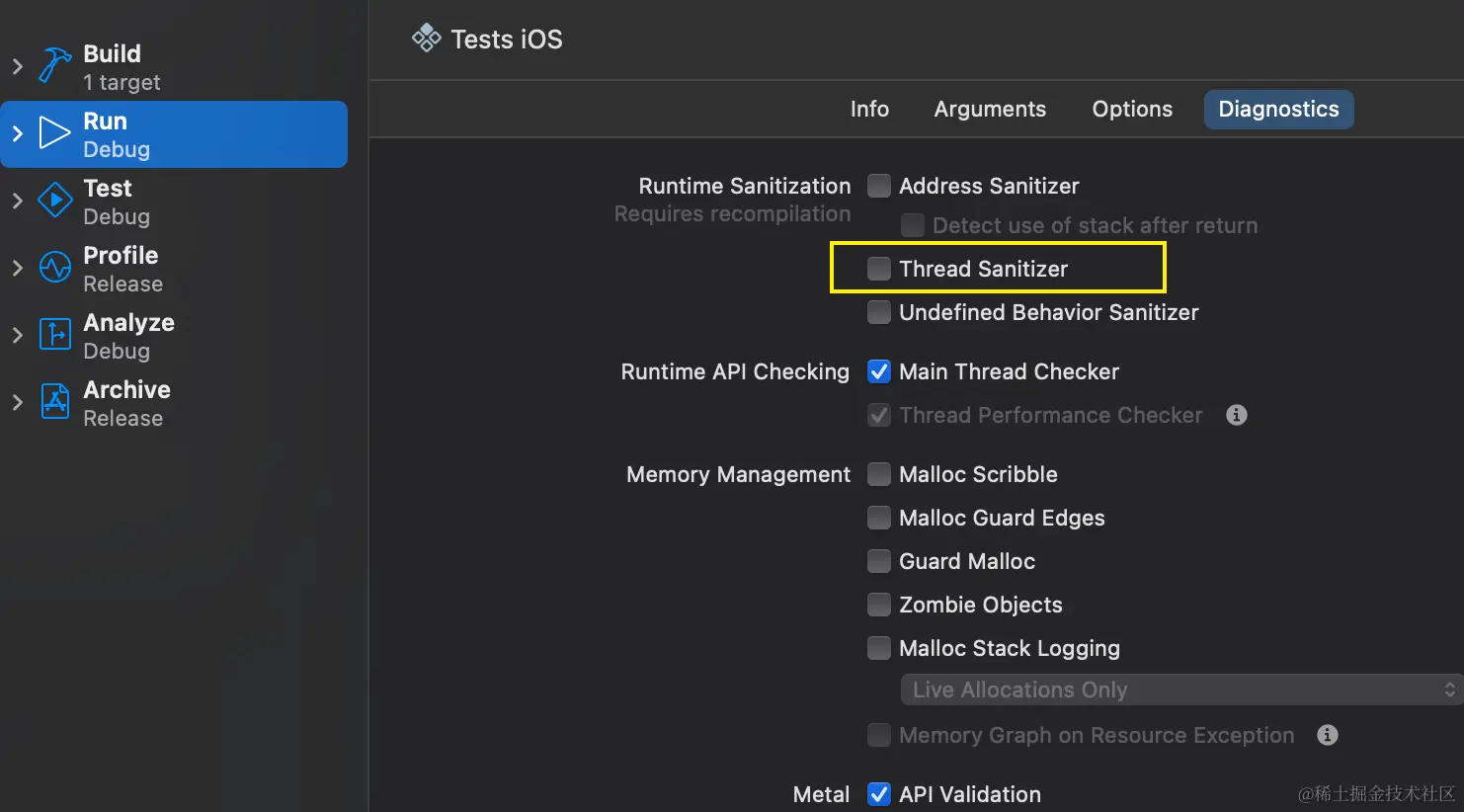
Task: Click info icon beside Thread Performance Checker
Action: tap(1236, 415)
